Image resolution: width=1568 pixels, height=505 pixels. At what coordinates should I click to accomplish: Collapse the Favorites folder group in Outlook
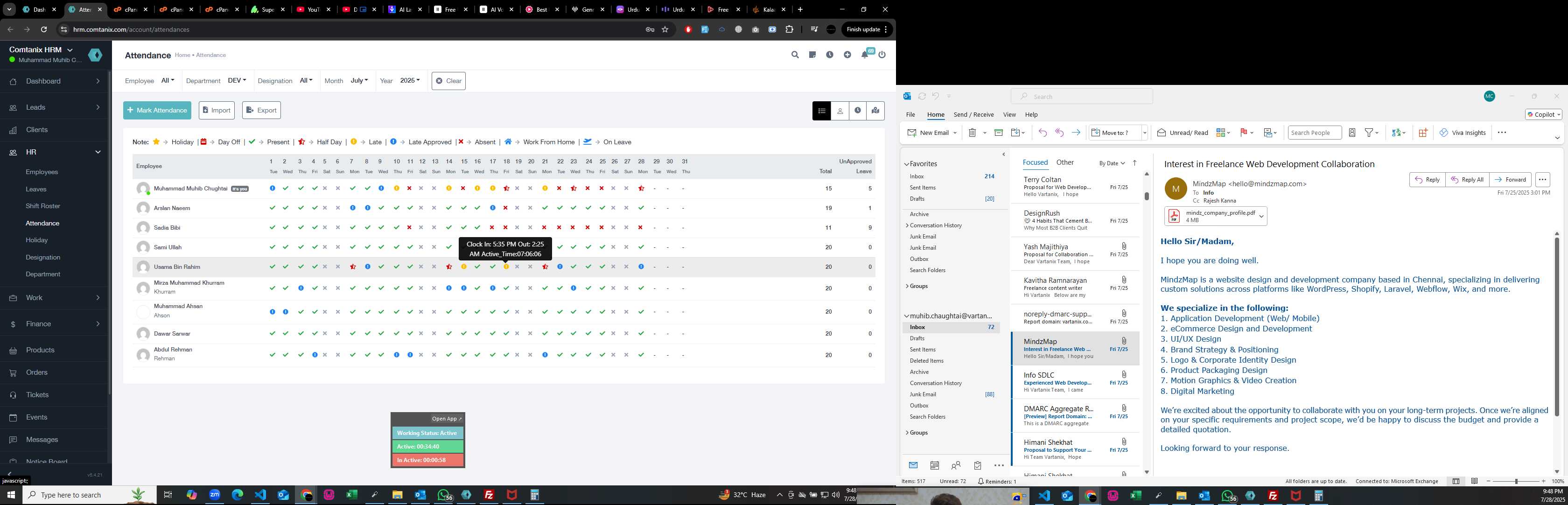(x=906, y=164)
